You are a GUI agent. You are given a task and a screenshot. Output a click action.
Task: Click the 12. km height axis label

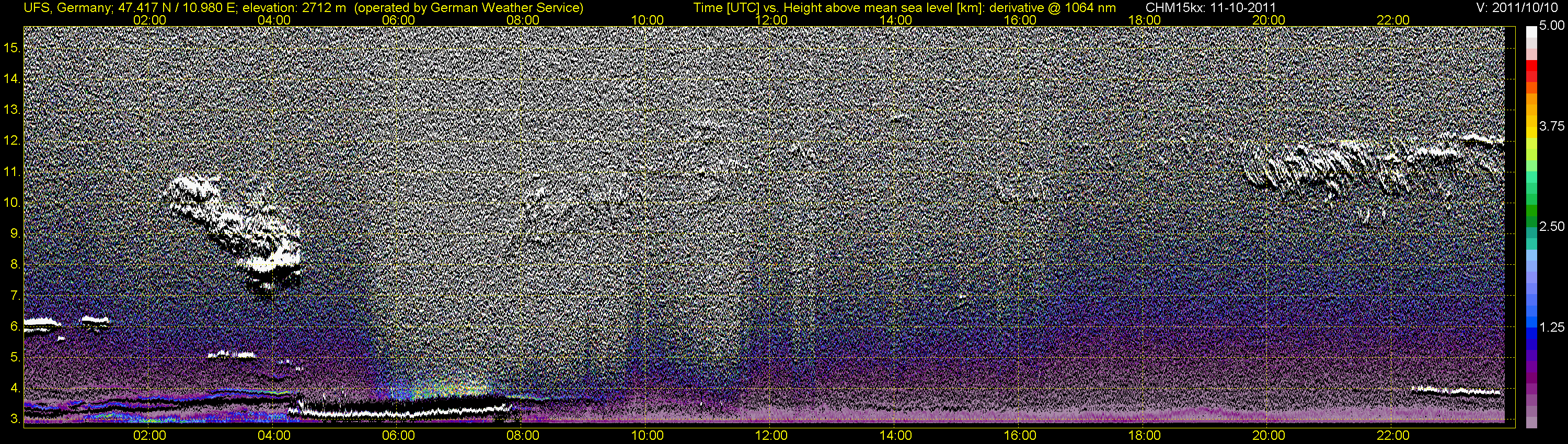(11, 141)
